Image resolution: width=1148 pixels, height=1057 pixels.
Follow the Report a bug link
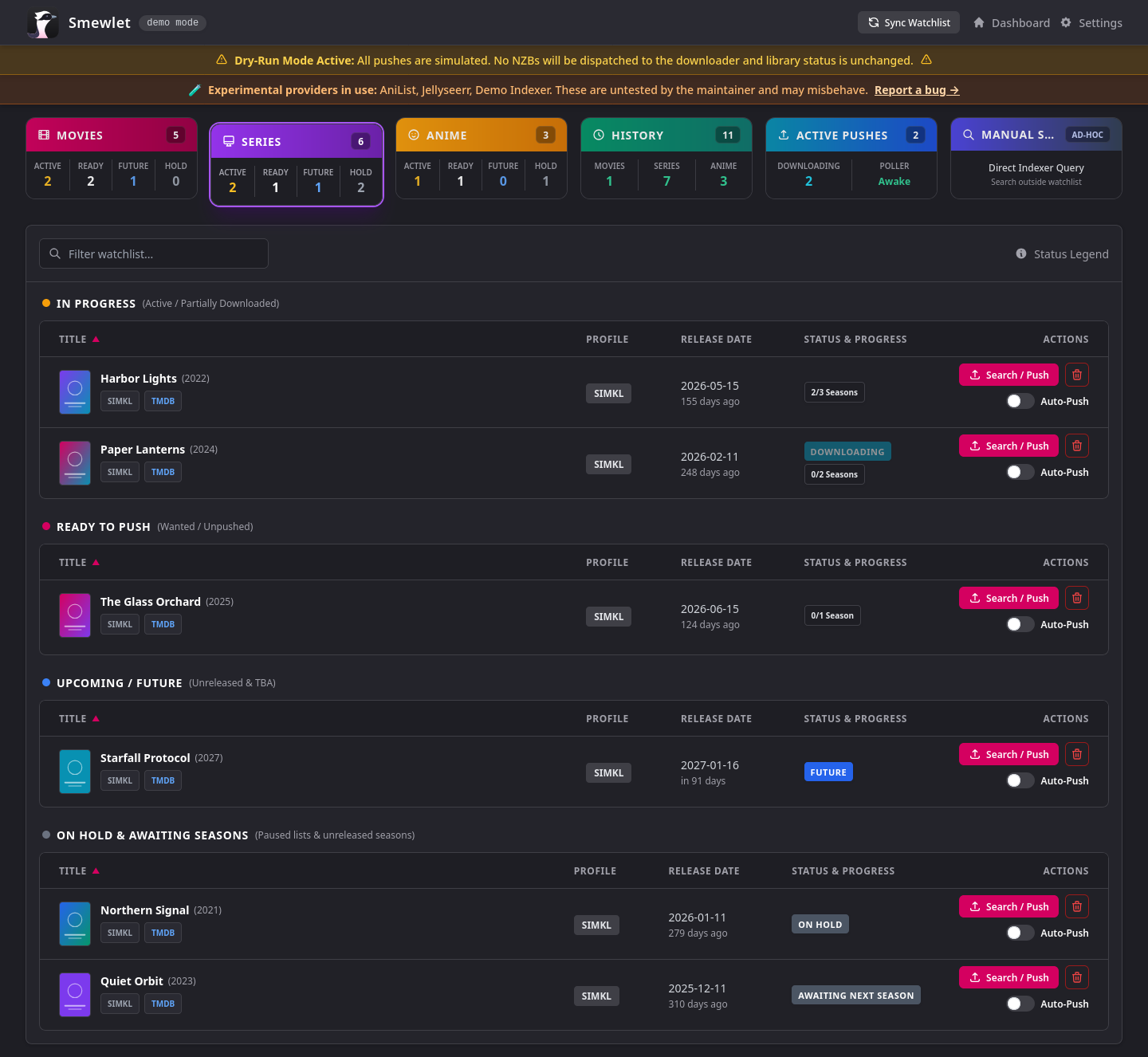click(x=917, y=90)
